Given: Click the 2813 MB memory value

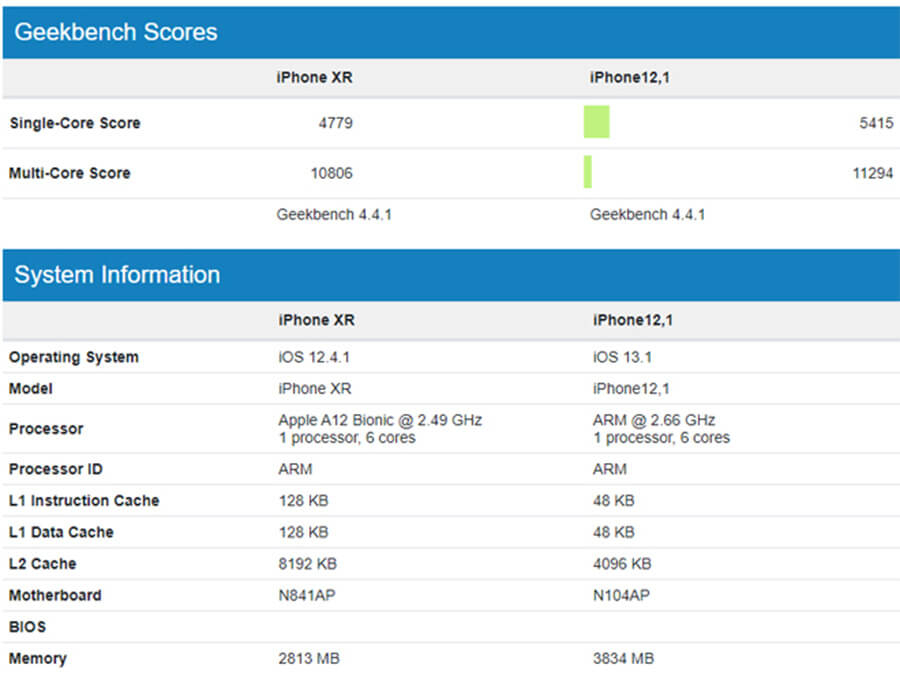Looking at the screenshot, I should tap(309, 658).
